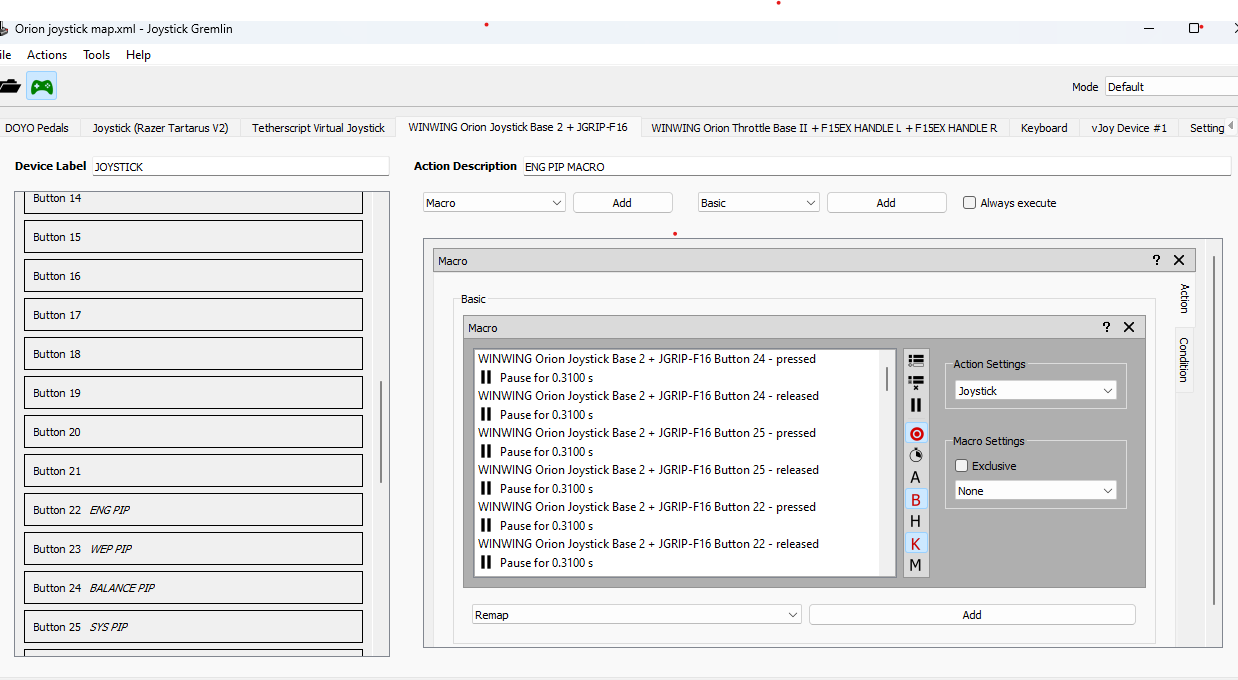The image size is (1238, 680).
Task: Select Button 20 in the device list
Action: pos(193,432)
